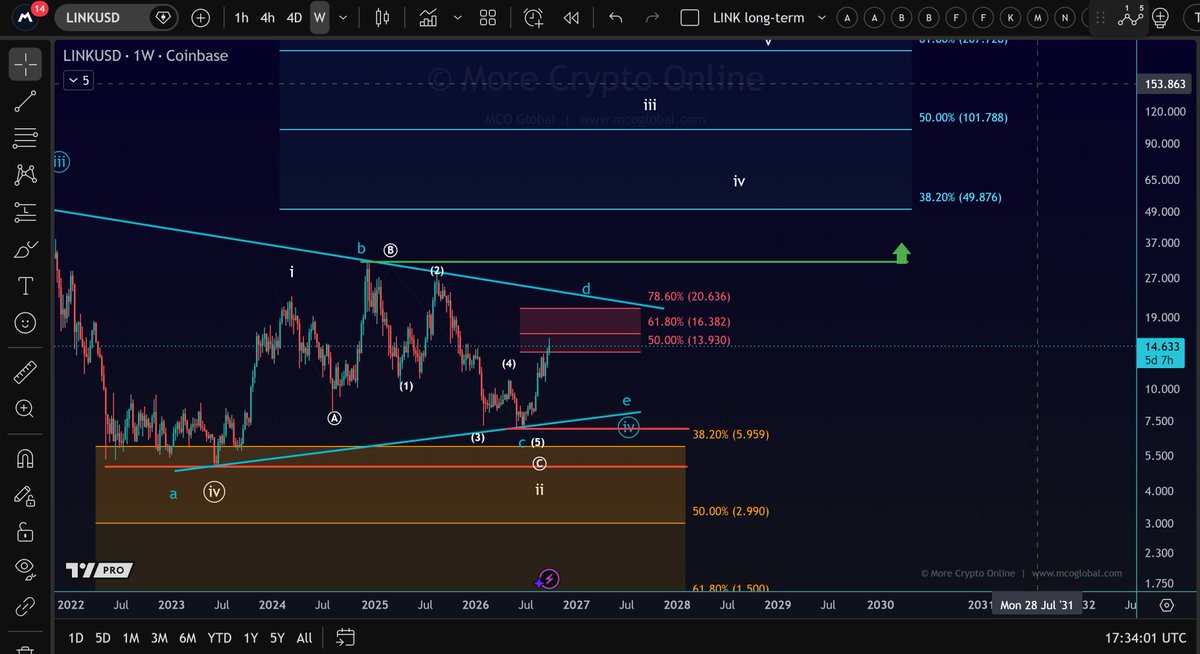
Task: Expand the LINK long-term layout dropdown
Action: click(821, 17)
